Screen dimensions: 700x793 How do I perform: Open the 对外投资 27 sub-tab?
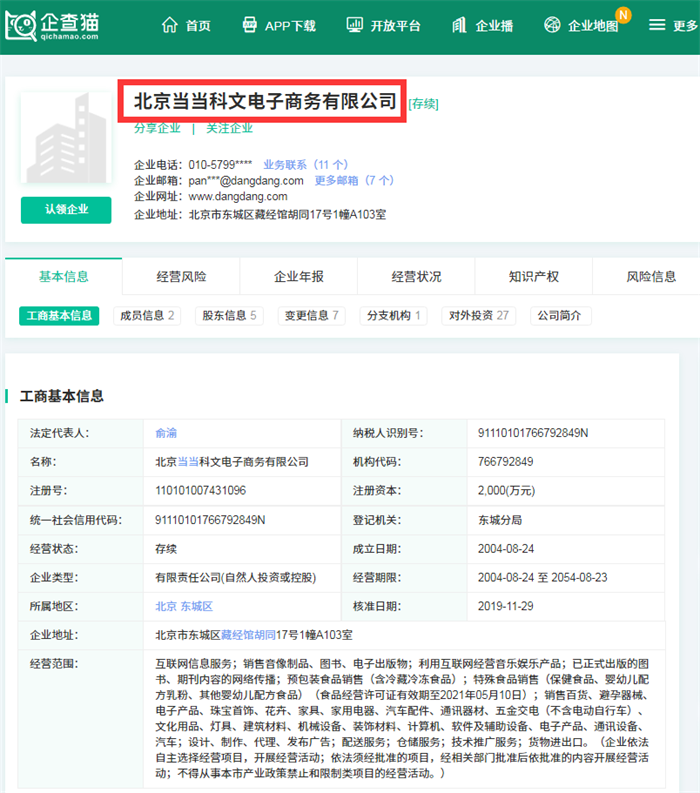(x=478, y=316)
